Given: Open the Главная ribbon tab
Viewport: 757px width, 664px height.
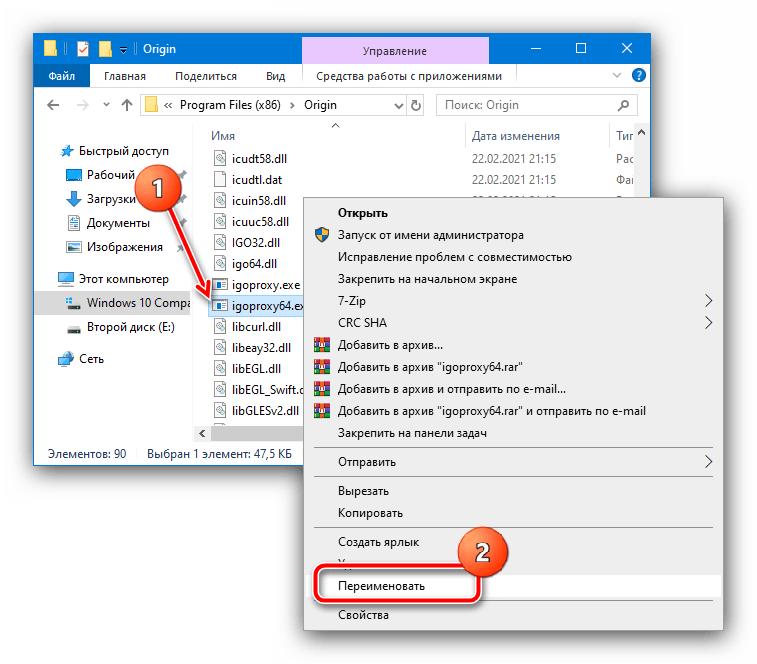Looking at the screenshot, I should pyautogui.click(x=125, y=76).
